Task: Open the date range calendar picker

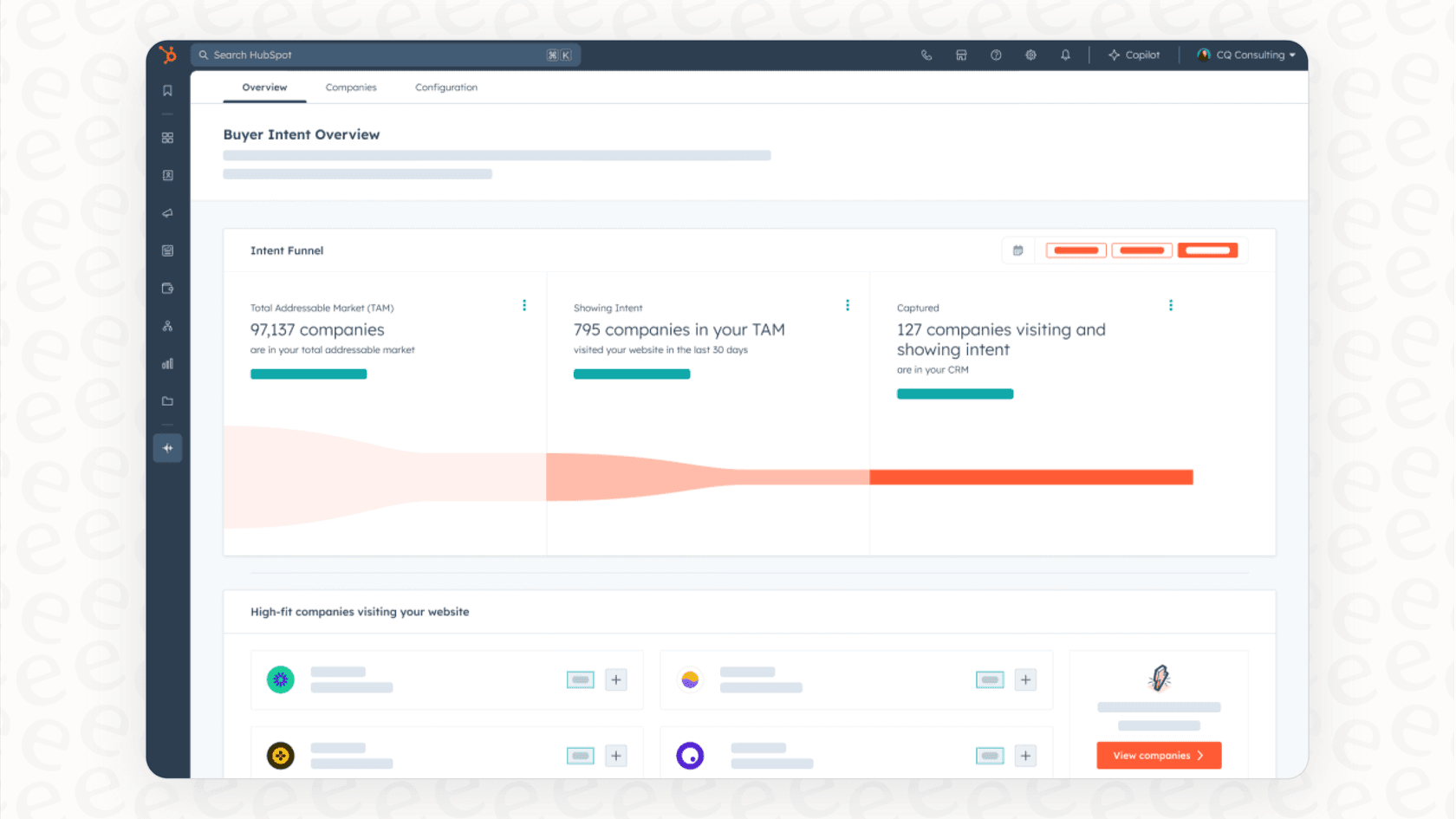Action: pos(1017,250)
